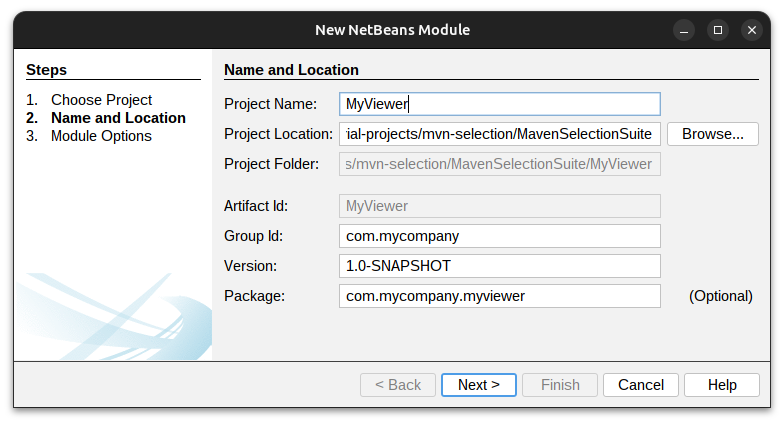Select the Choose Project step
This screenshot has height=424, width=784.
click(x=101, y=100)
